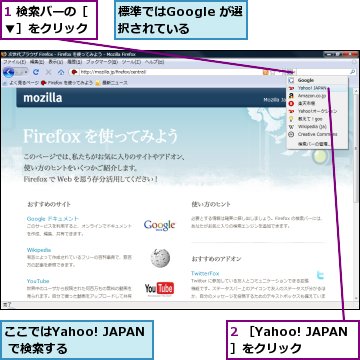
Task: Select Wikipedia (ja) in search engine list
Action: (x=317, y=127)
